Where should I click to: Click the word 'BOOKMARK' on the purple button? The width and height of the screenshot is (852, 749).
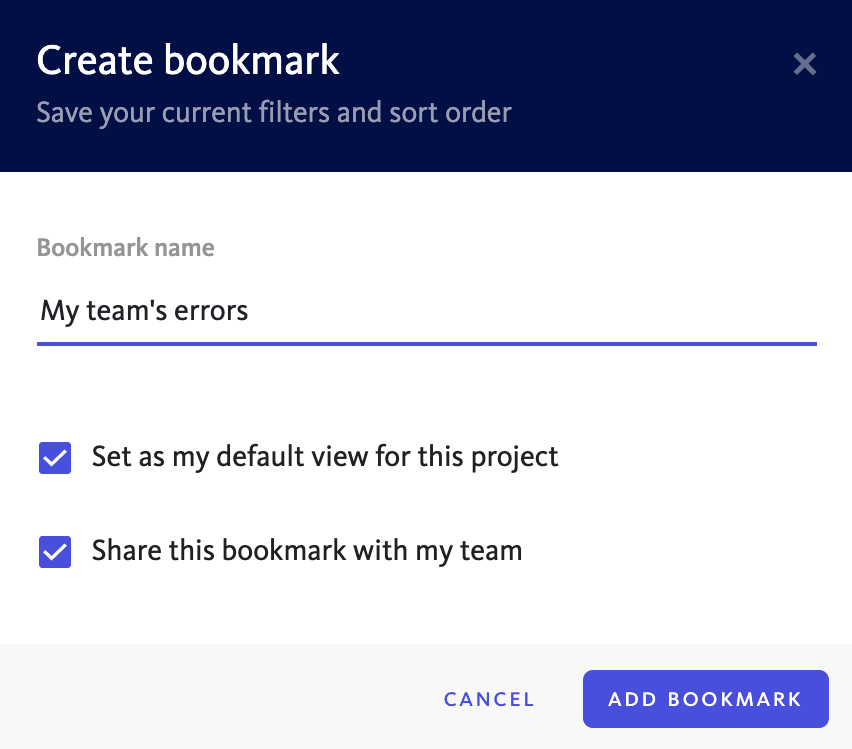click(734, 699)
